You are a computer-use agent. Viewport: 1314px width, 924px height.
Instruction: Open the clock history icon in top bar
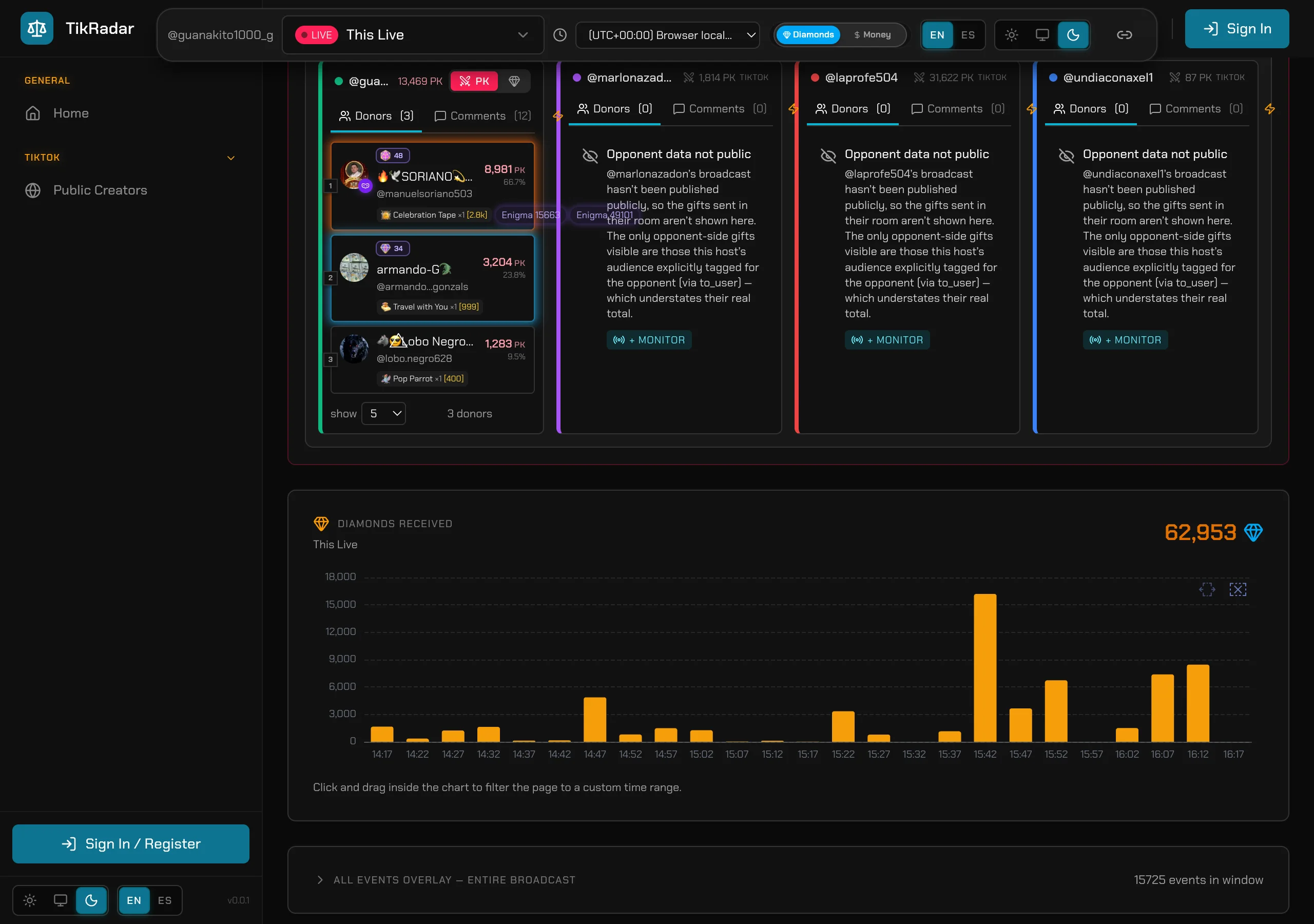click(x=559, y=35)
